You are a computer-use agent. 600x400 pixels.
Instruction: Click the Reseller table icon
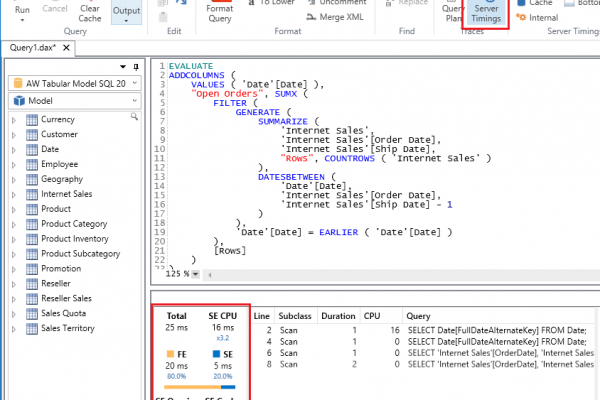pyautogui.click(x=32, y=284)
